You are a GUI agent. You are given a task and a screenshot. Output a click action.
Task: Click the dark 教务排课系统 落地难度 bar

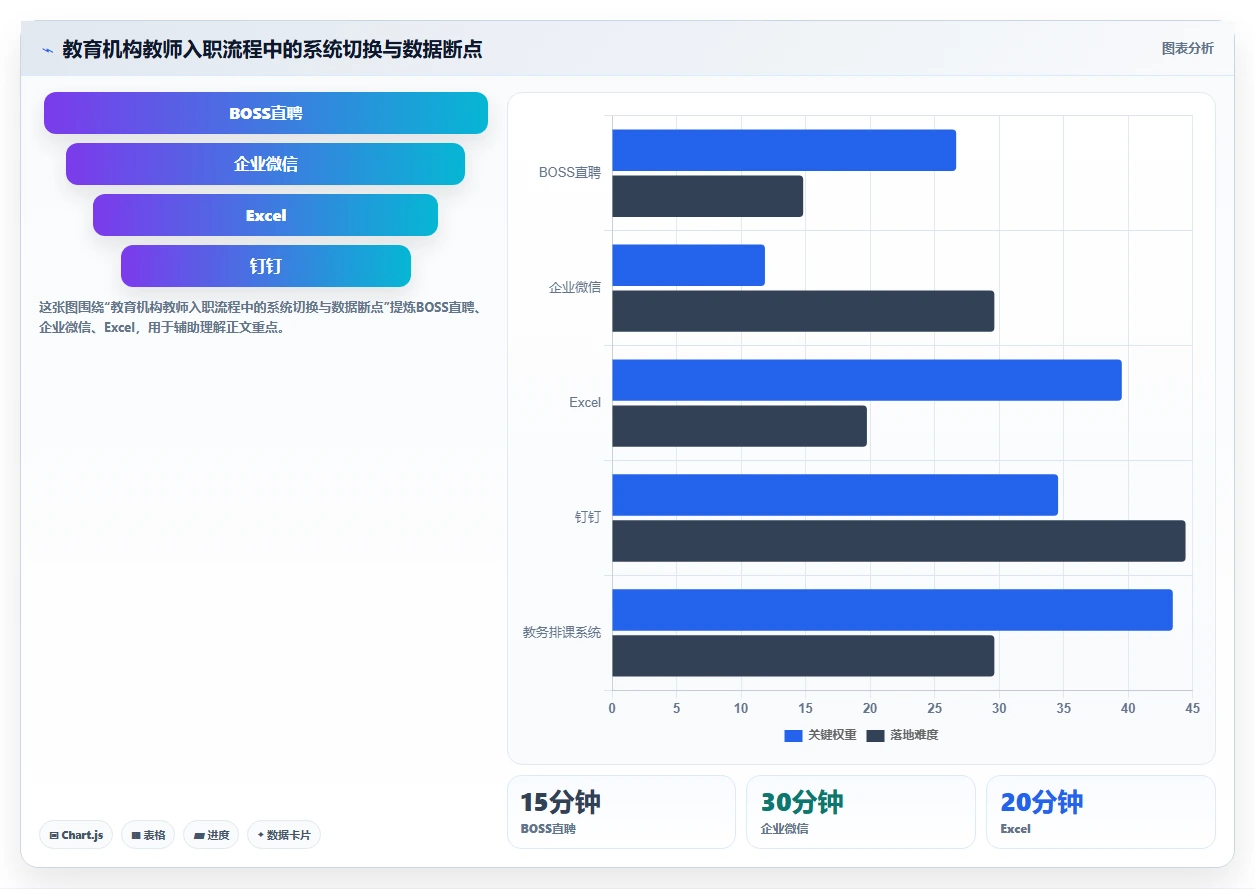pos(803,656)
